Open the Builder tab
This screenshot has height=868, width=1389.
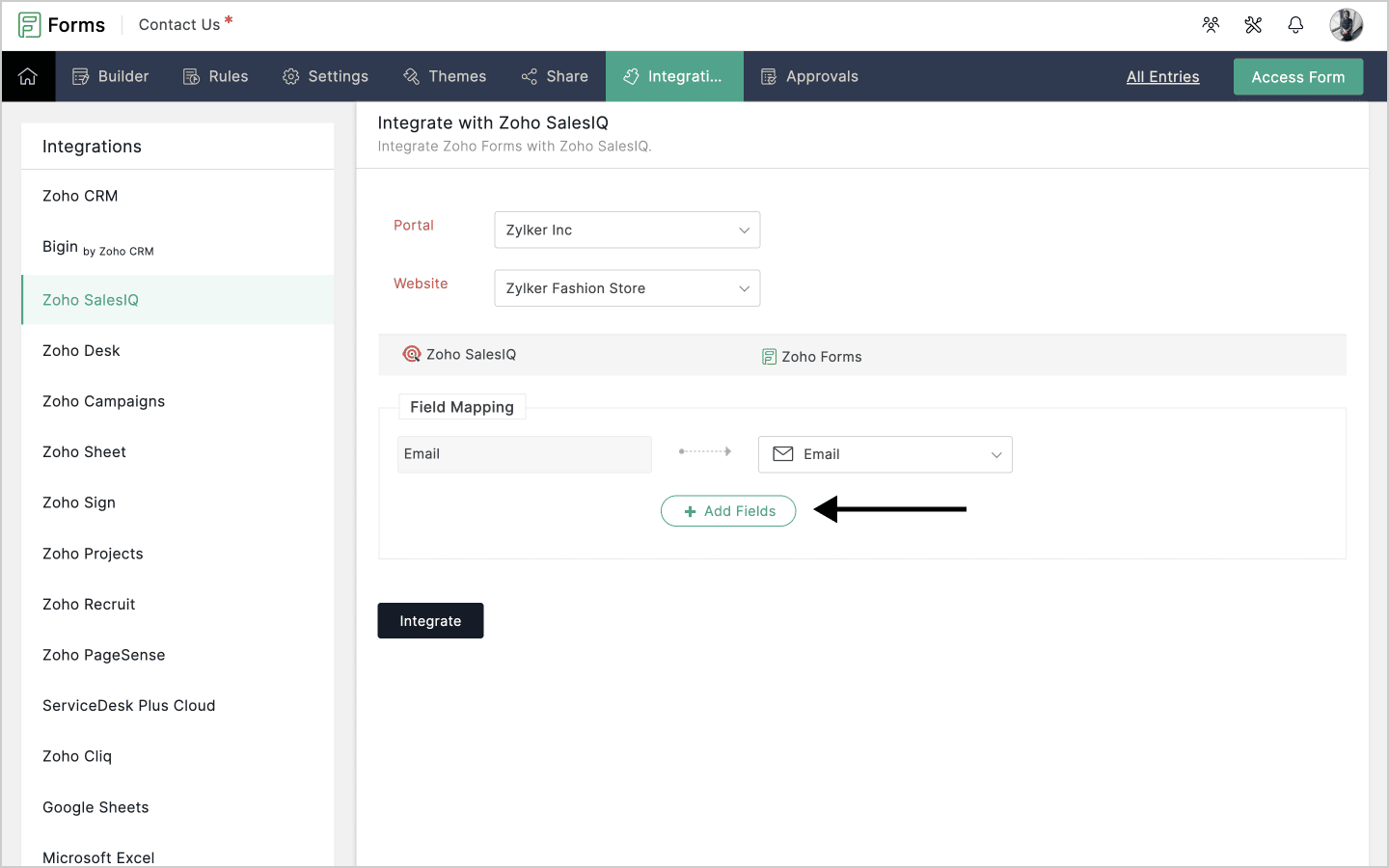pyautogui.click(x=111, y=76)
